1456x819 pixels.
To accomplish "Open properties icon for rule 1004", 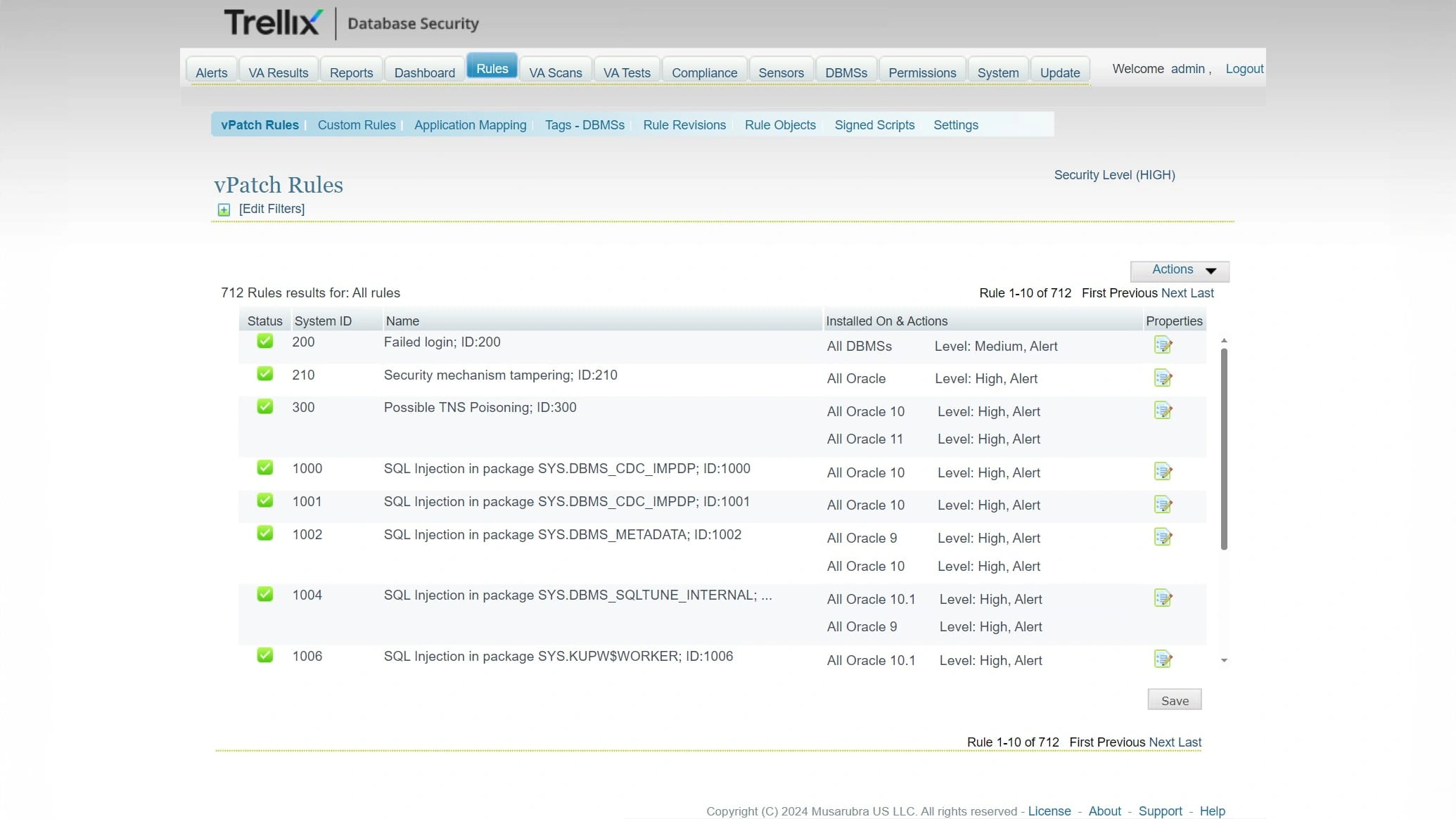I will point(1163,598).
